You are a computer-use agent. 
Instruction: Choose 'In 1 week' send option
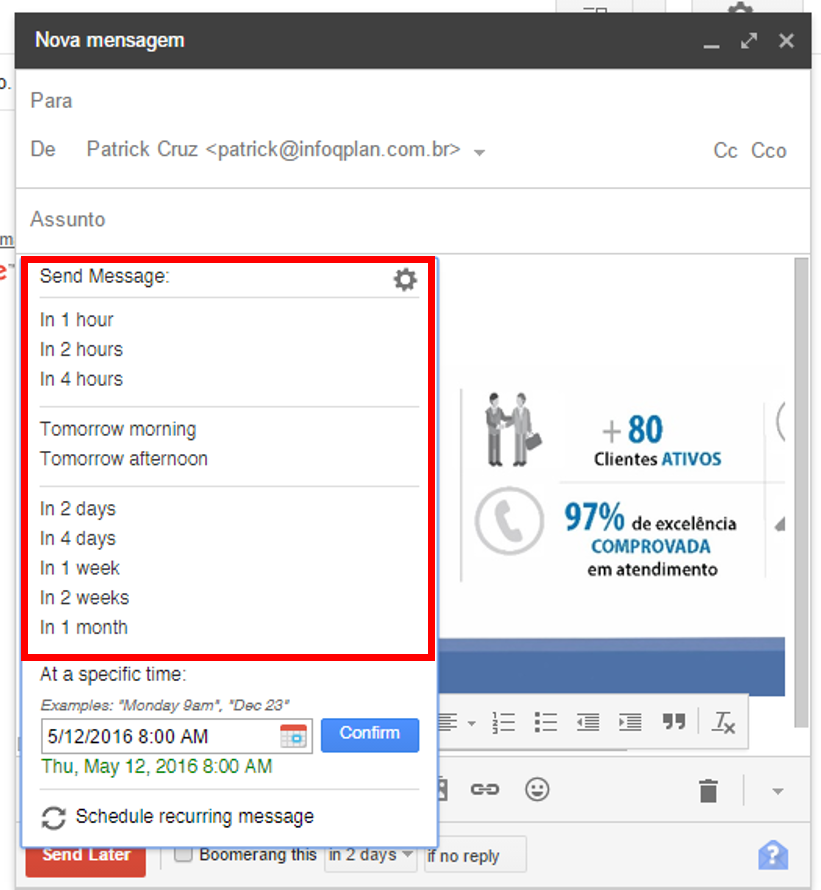(79, 568)
